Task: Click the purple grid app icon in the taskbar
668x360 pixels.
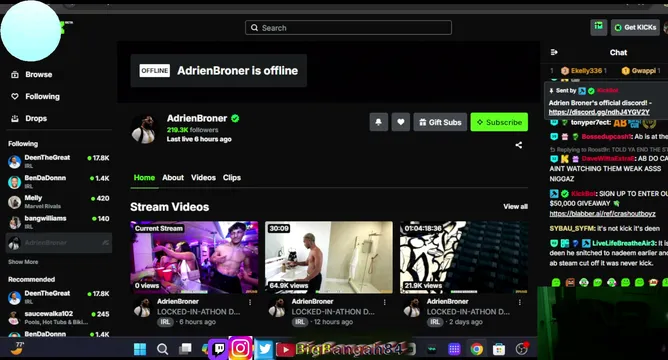Action: (x=454, y=349)
